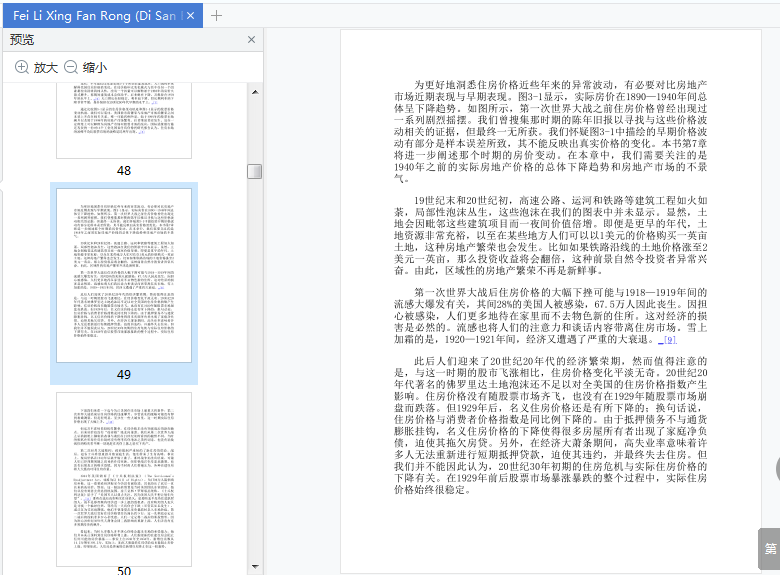780x575 pixels.
Task: Select page 48 thumbnail
Action: tap(124, 121)
